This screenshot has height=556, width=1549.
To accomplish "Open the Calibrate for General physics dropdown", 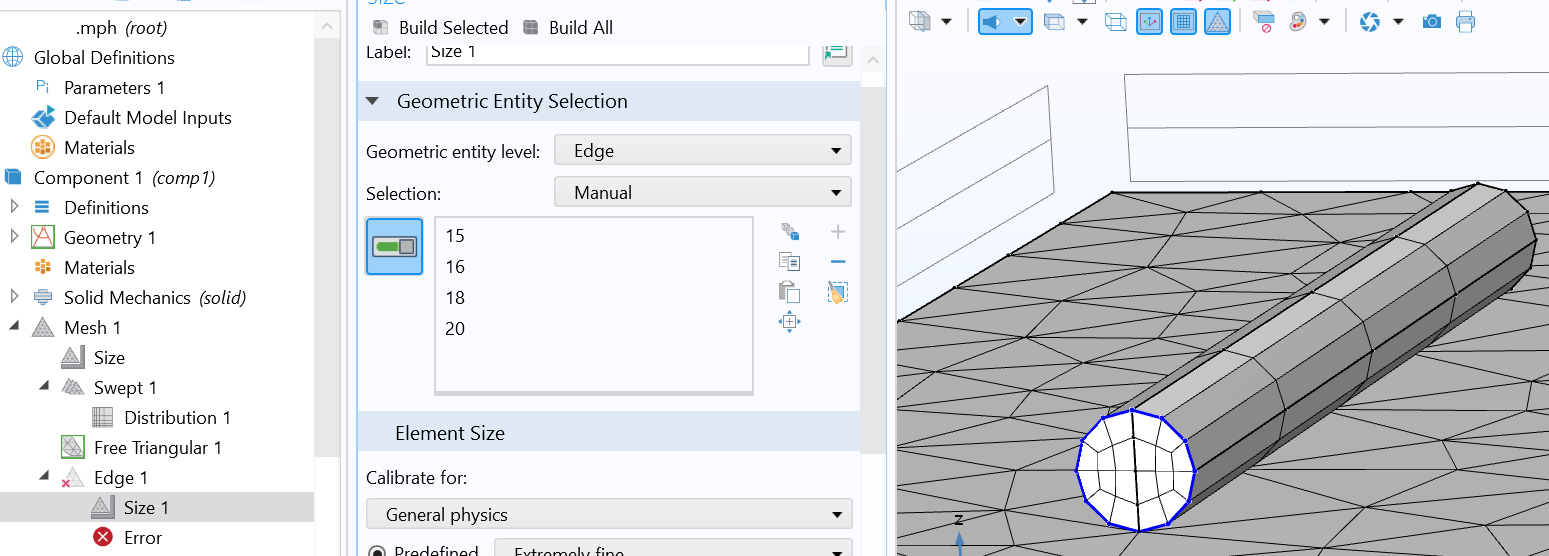I will pos(609,515).
